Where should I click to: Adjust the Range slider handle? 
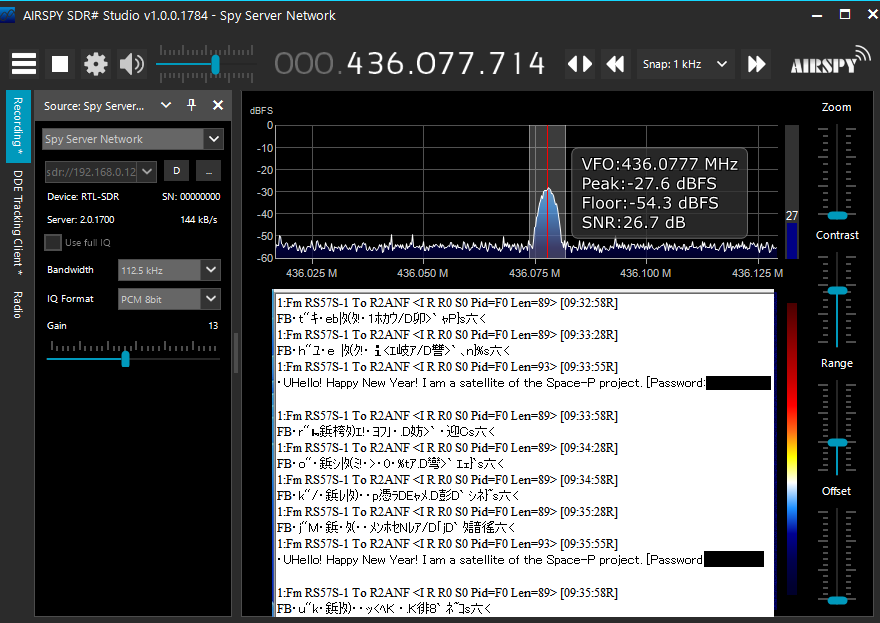[x=837, y=443]
